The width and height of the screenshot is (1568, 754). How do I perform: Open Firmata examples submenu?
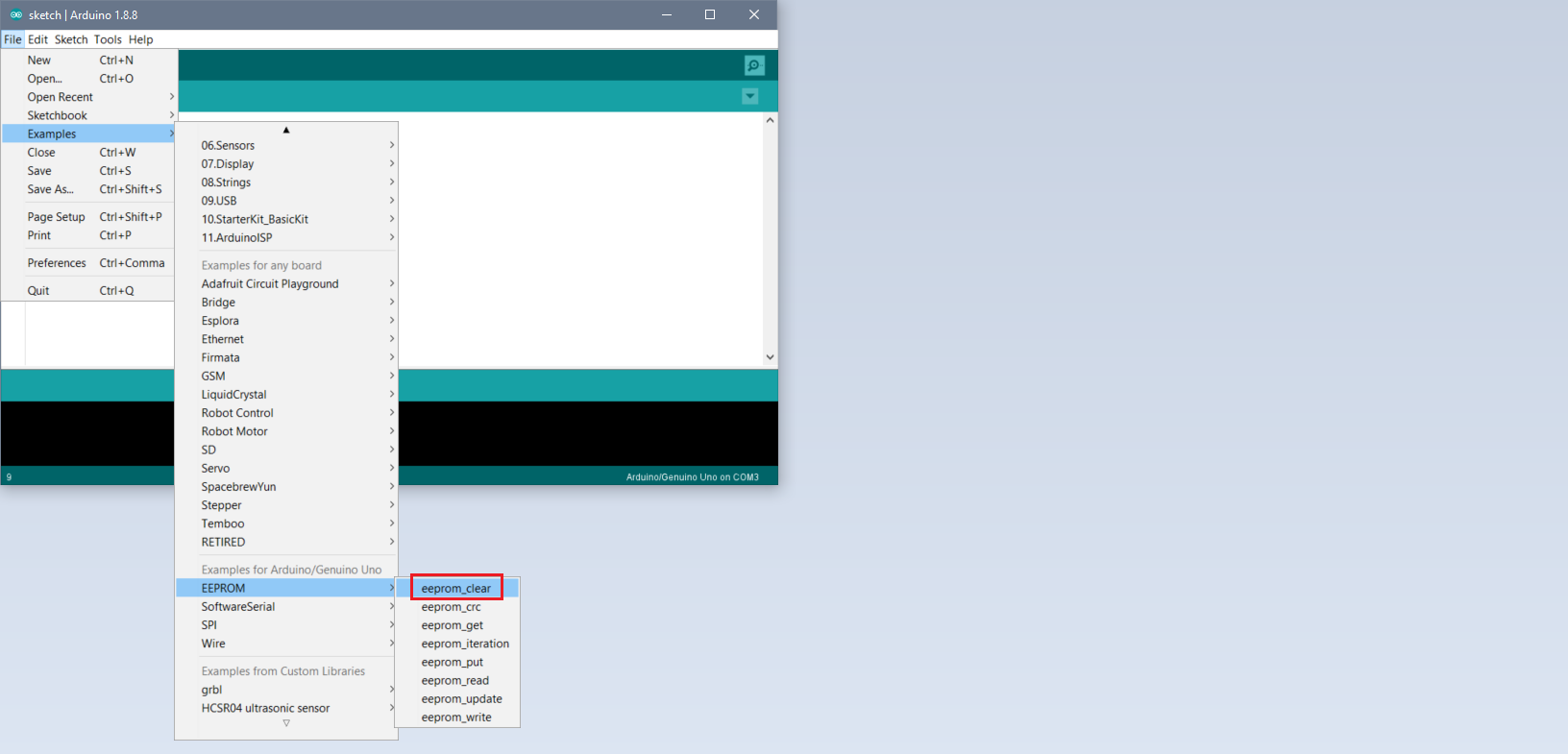click(286, 357)
